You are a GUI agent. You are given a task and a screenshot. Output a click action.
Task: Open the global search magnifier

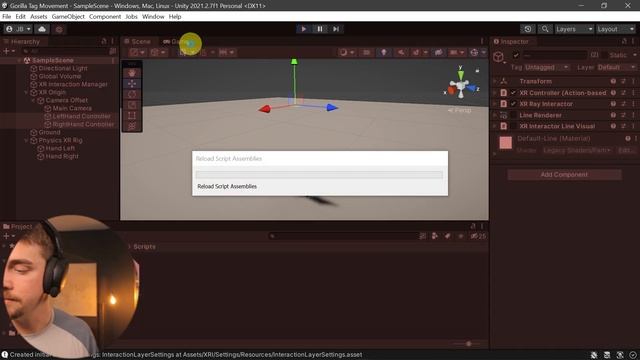tap(545, 29)
